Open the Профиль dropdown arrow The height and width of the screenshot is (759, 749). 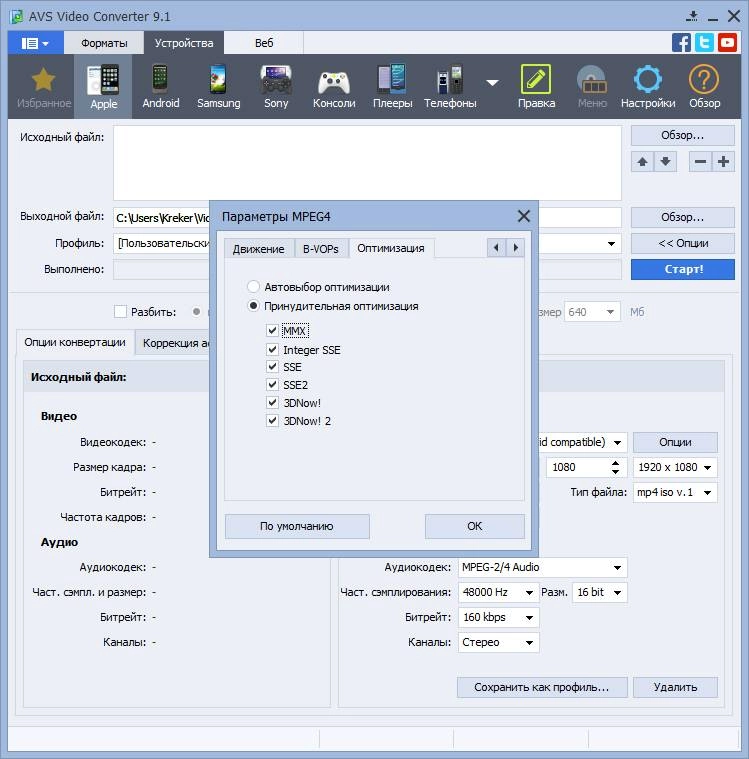[611, 243]
